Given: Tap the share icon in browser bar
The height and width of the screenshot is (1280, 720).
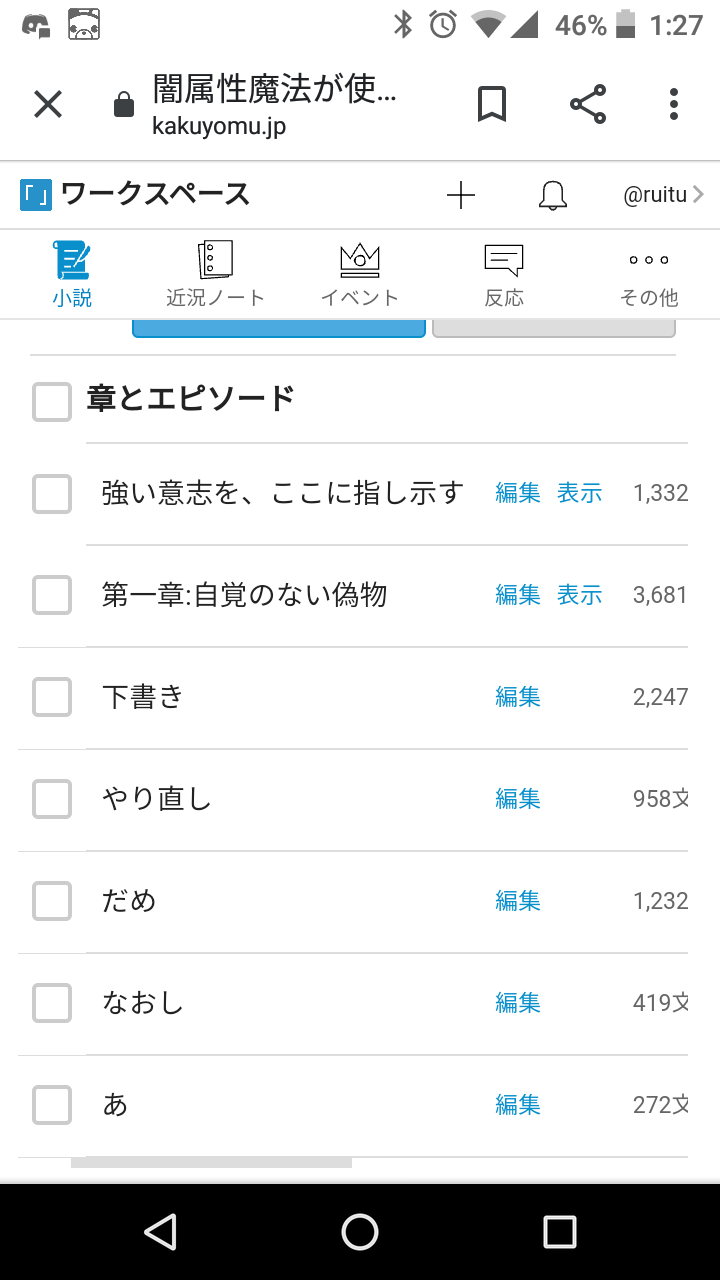Looking at the screenshot, I should pos(588,104).
